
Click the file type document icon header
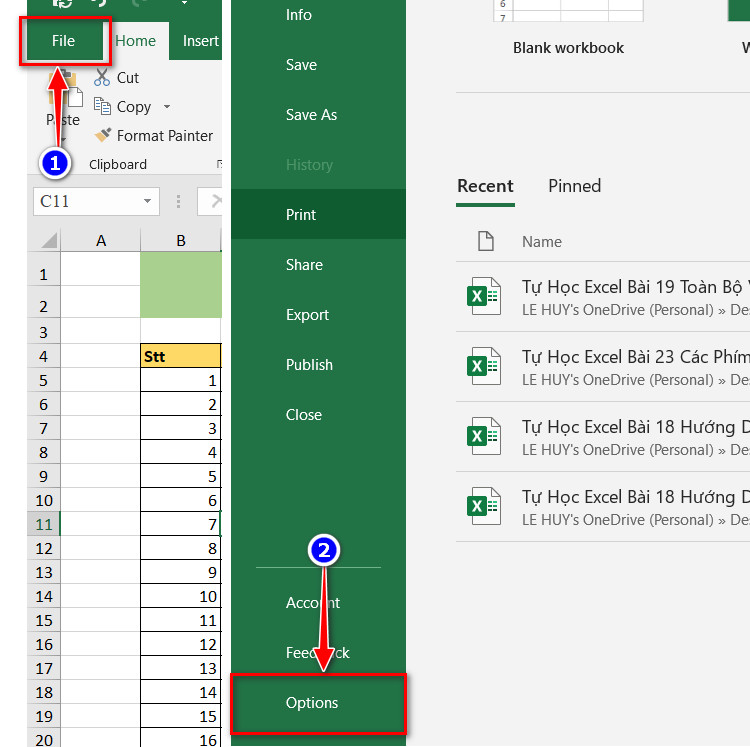point(485,241)
